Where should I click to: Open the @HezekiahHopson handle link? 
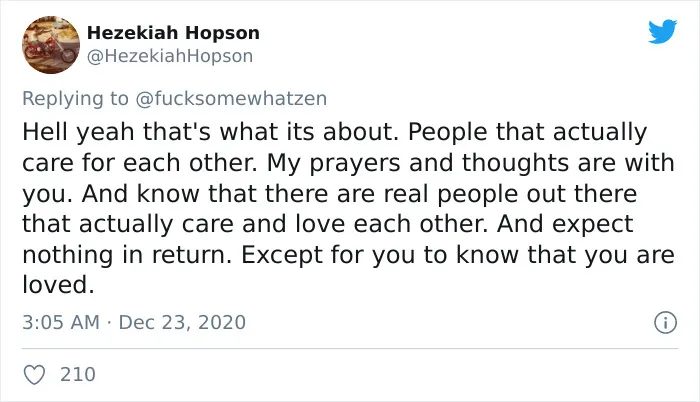click(170, 56)
